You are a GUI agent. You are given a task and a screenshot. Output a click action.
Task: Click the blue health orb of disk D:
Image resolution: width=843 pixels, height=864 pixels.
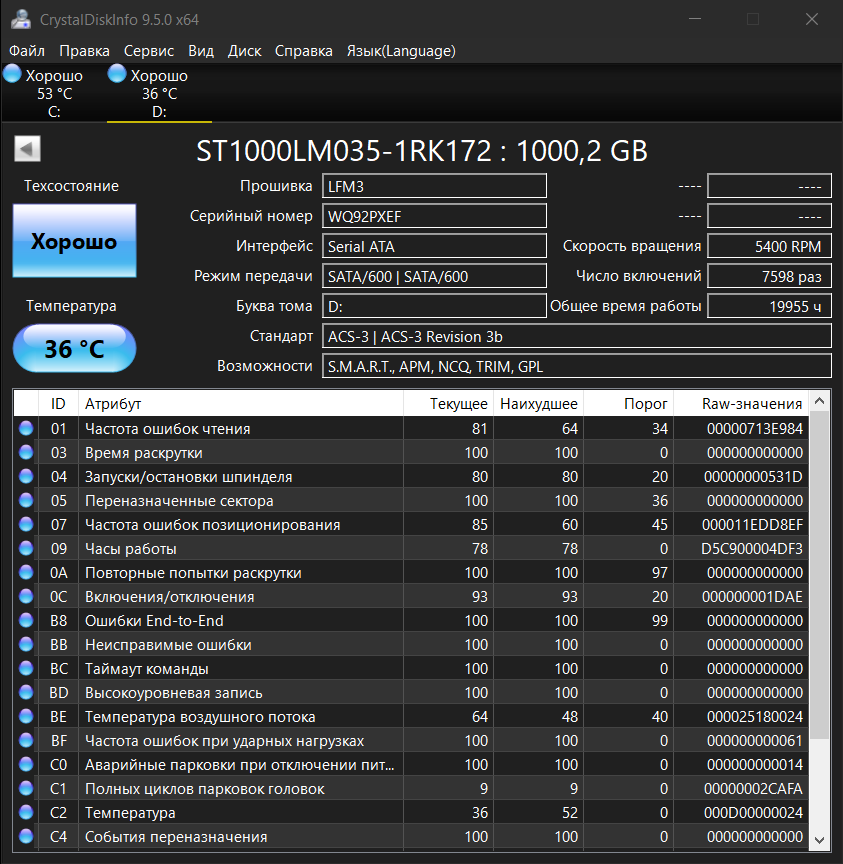click(118, 75)
